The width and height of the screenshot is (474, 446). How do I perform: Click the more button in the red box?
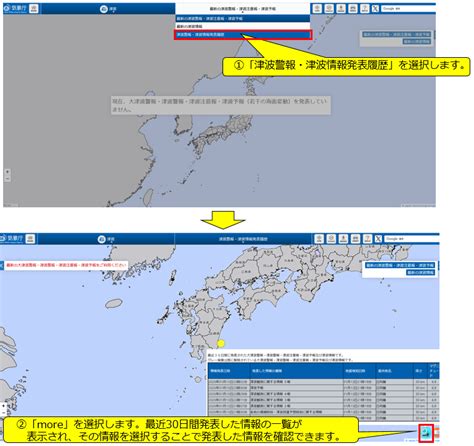click(426, 433)
